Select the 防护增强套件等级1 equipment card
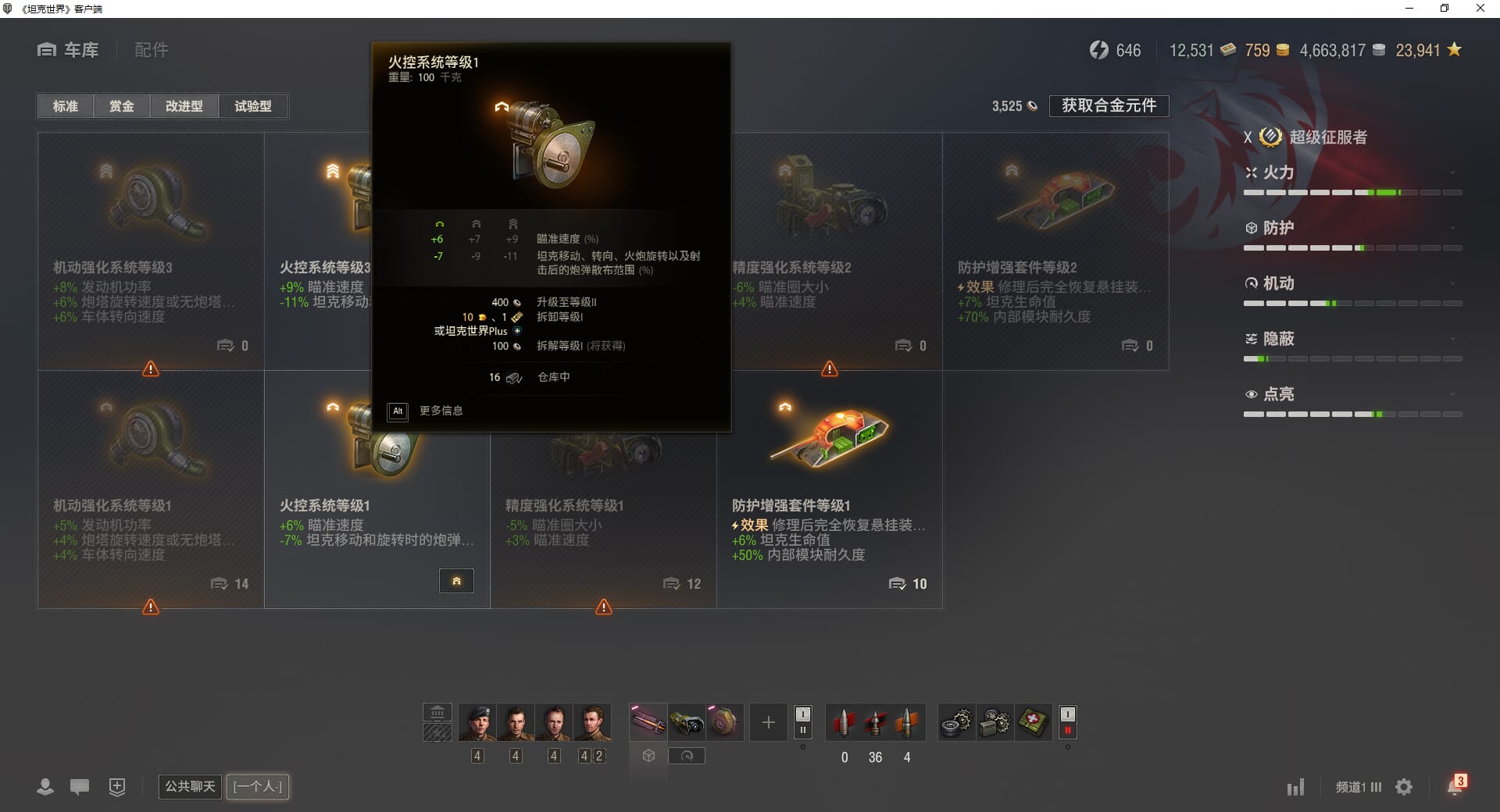Image resolution: width=1500 pixels, height=812 pixels. click(830, 490)
